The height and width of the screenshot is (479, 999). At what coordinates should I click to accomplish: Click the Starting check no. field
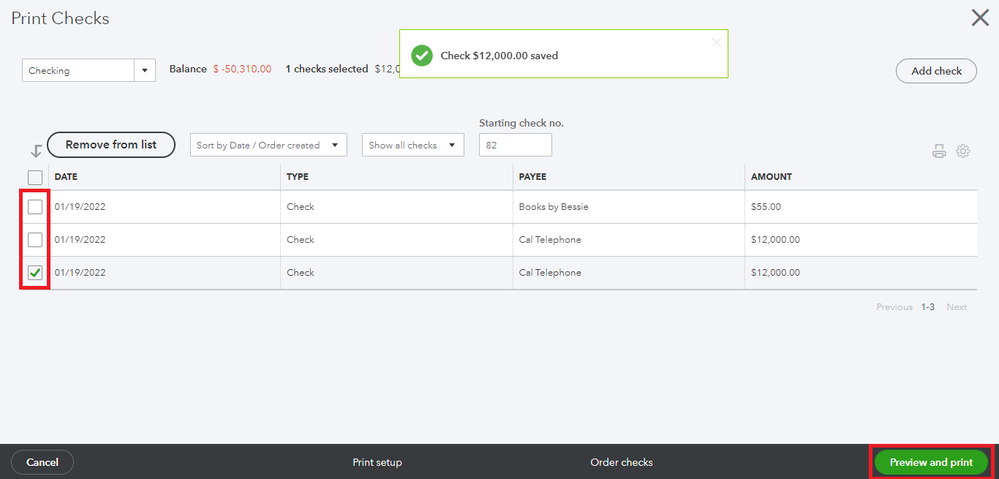click(515, 145)
